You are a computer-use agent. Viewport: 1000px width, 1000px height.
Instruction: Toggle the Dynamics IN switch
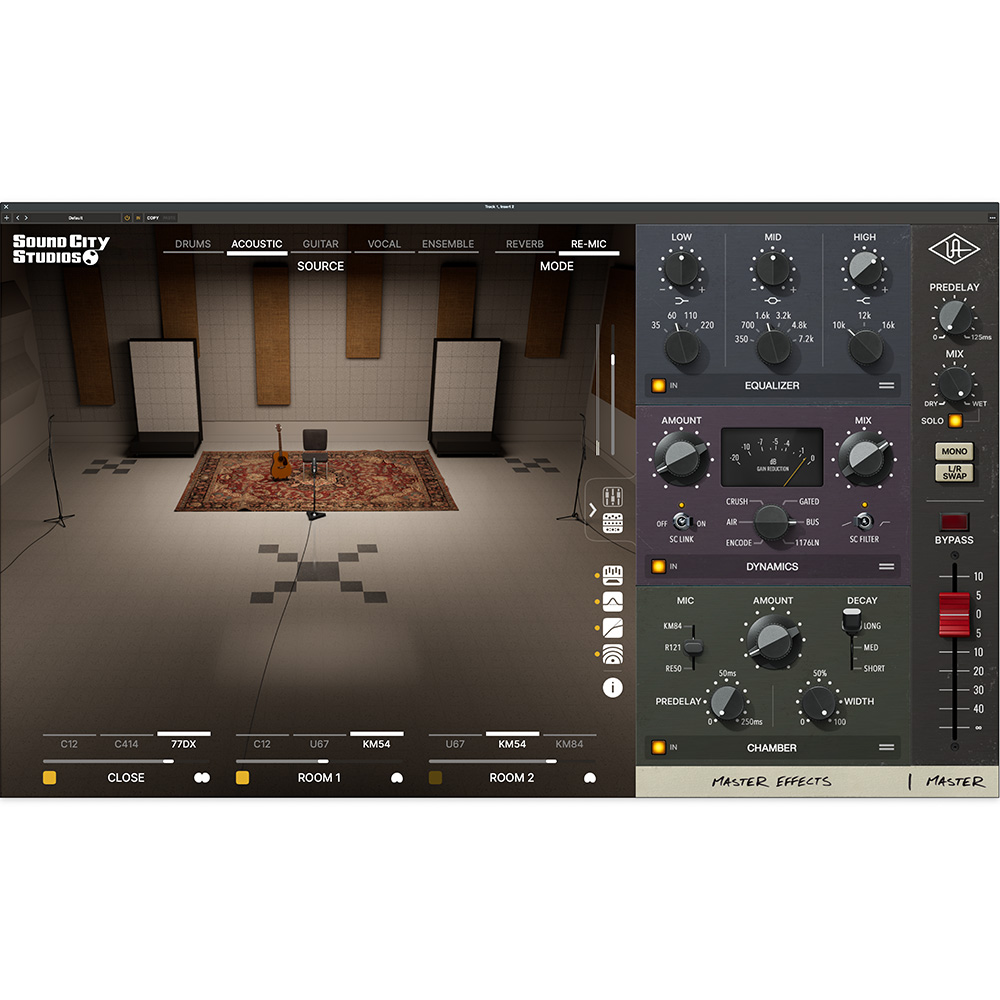pos(657,566)
